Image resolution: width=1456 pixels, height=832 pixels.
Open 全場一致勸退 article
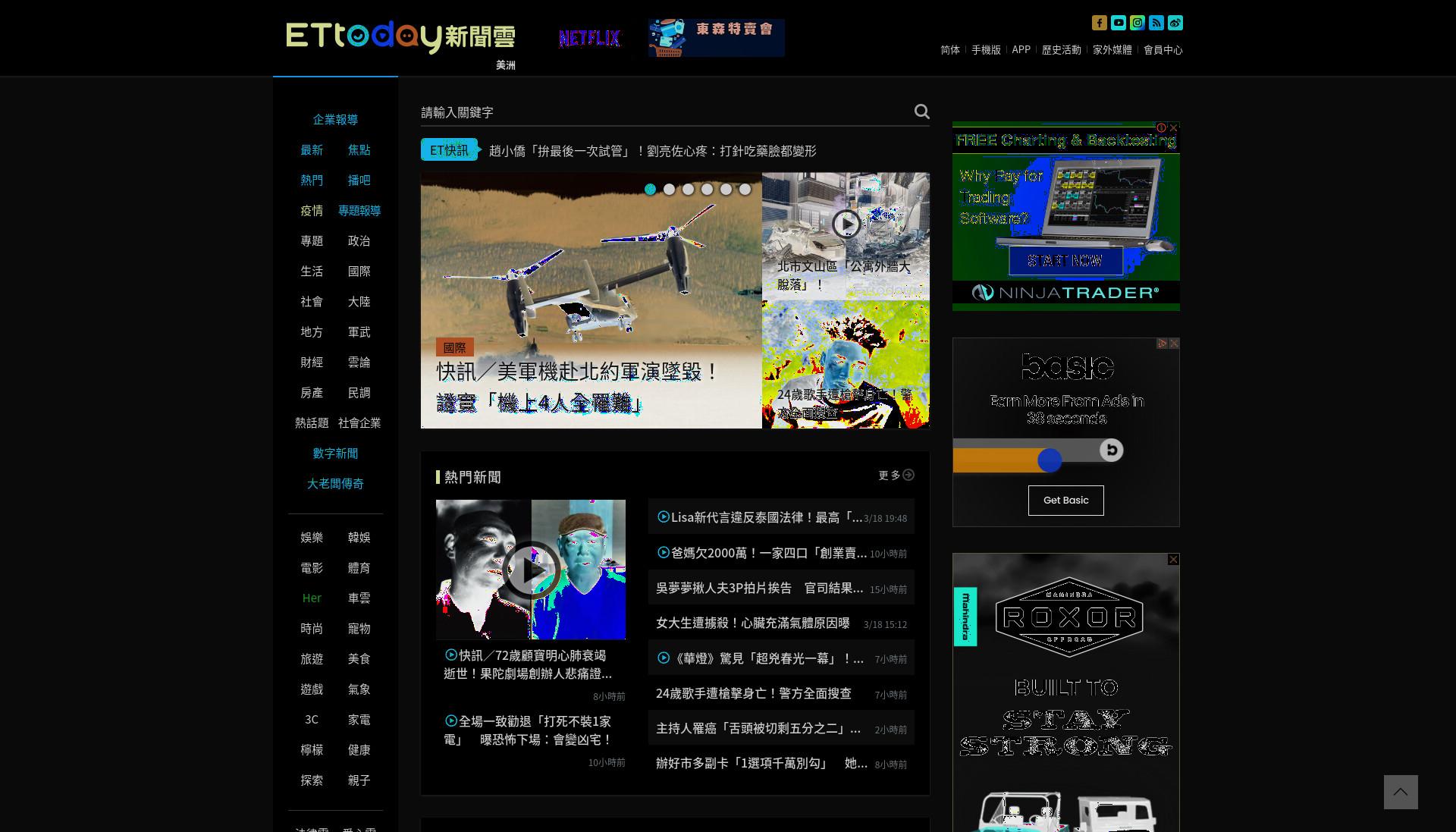click(x=528, y=730)
